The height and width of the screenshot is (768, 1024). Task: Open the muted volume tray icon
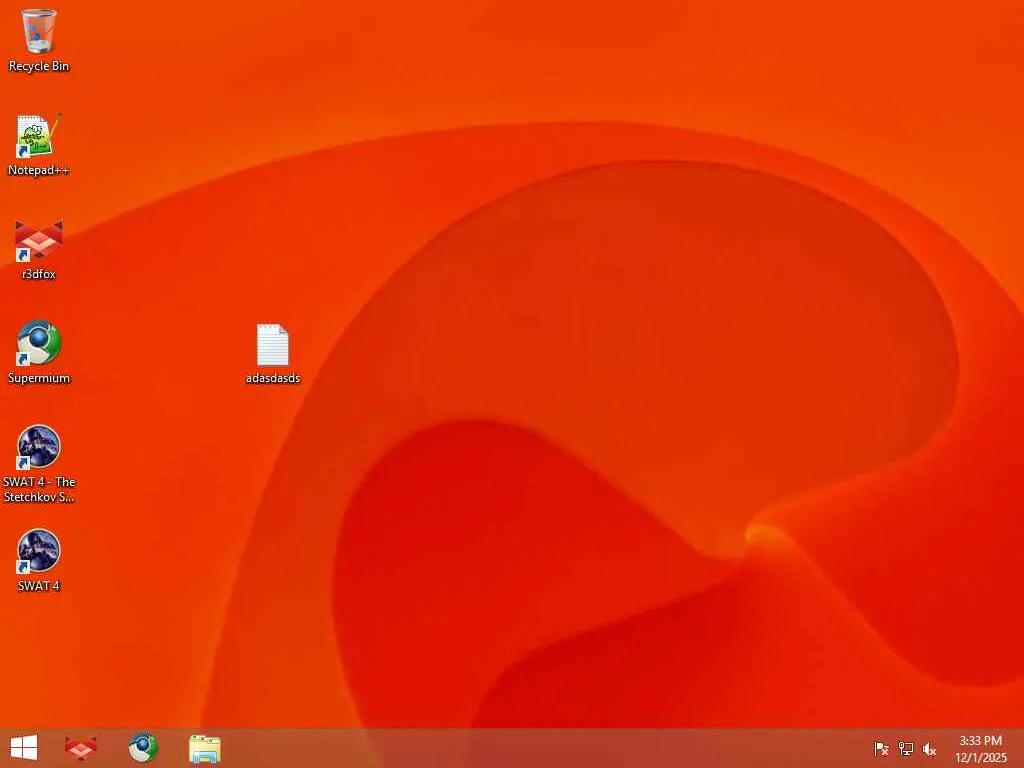coord(929,749)
